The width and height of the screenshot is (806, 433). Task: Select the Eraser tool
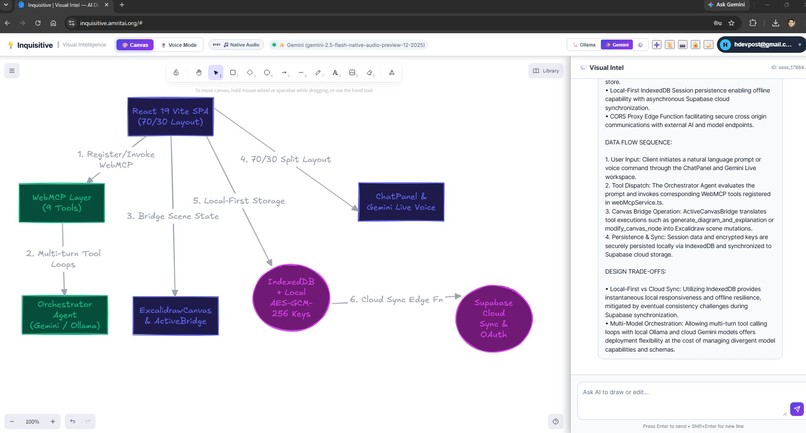[370, 73]
